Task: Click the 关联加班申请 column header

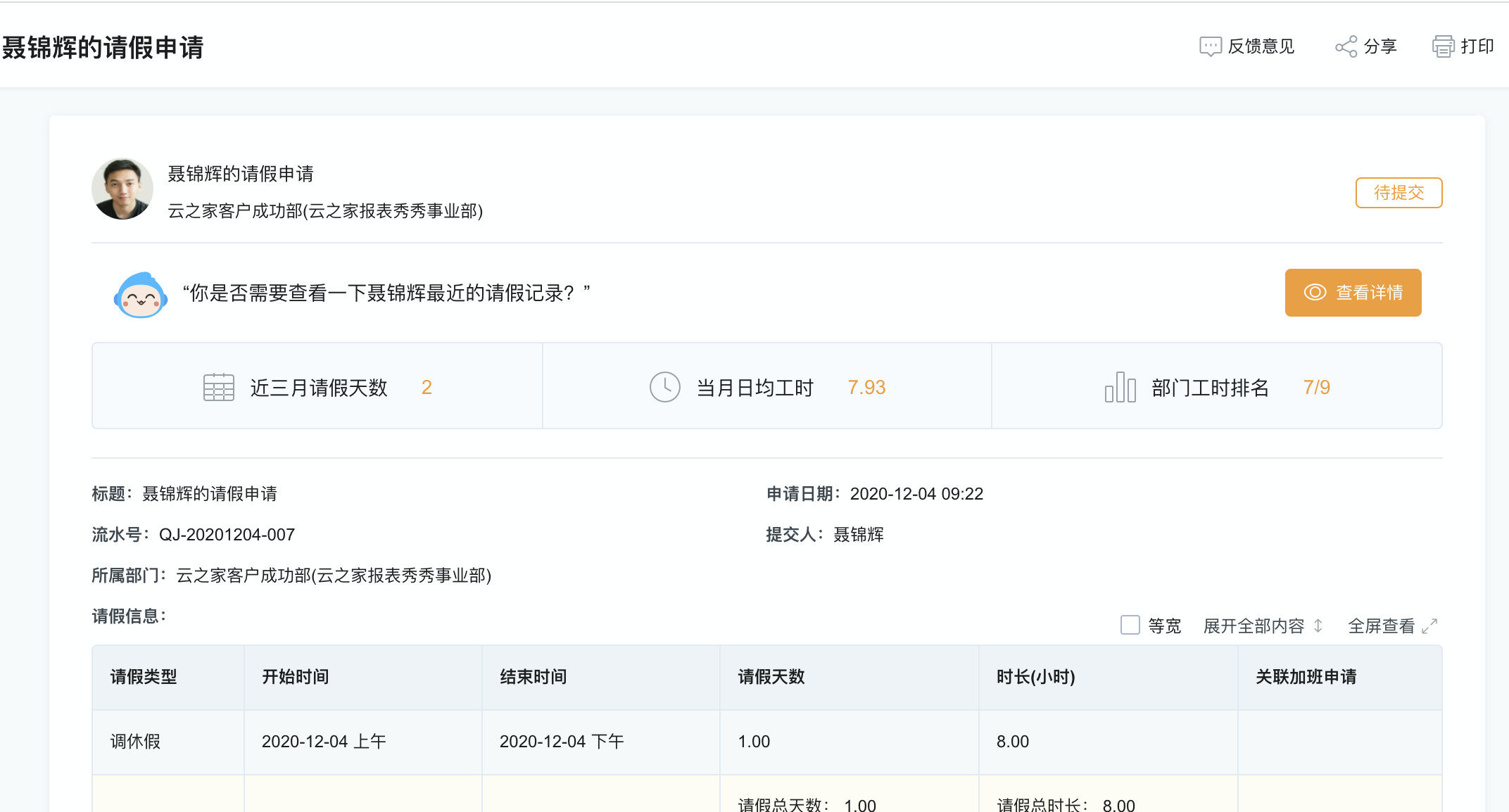Action: 1306,677
